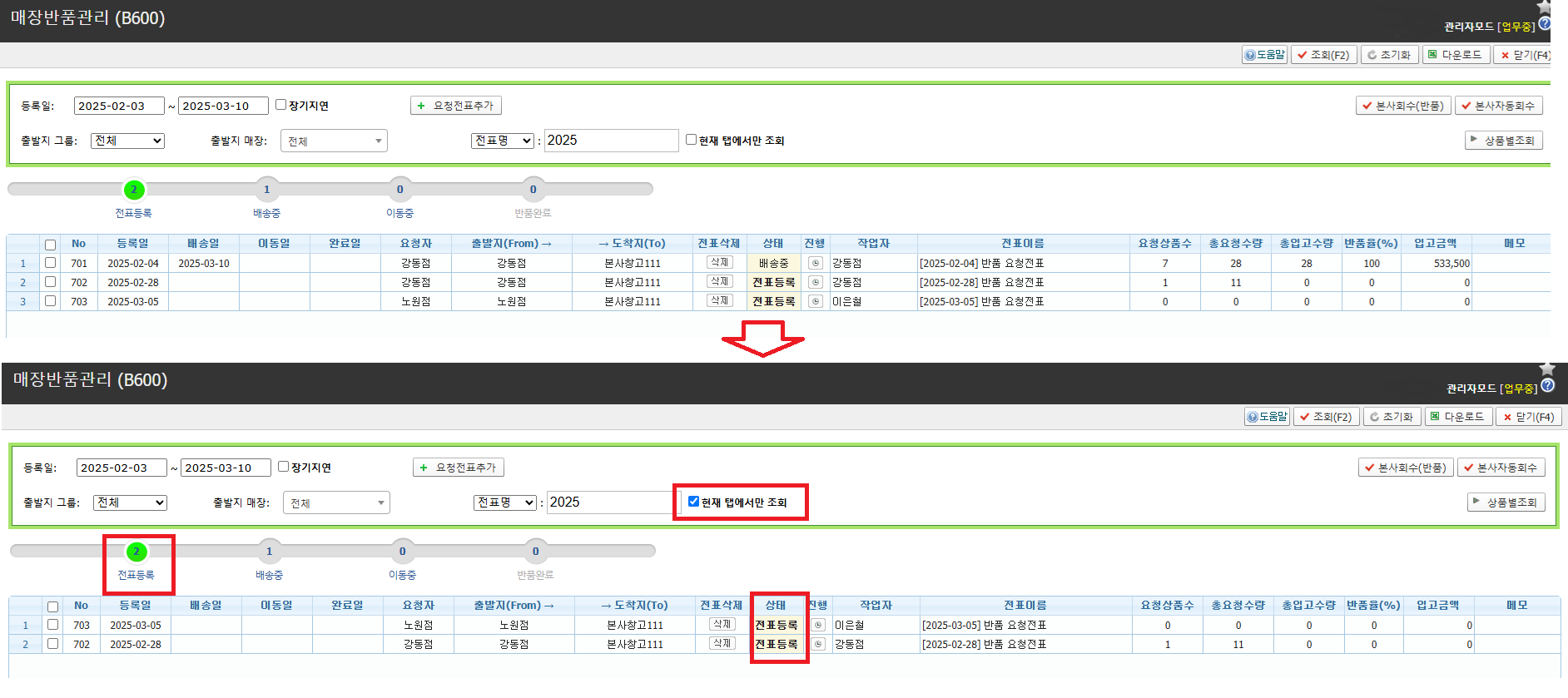Click the 반품완료 step on the upper progress bar
This screenshot has width=1568, height=698.
coord(533,191)
